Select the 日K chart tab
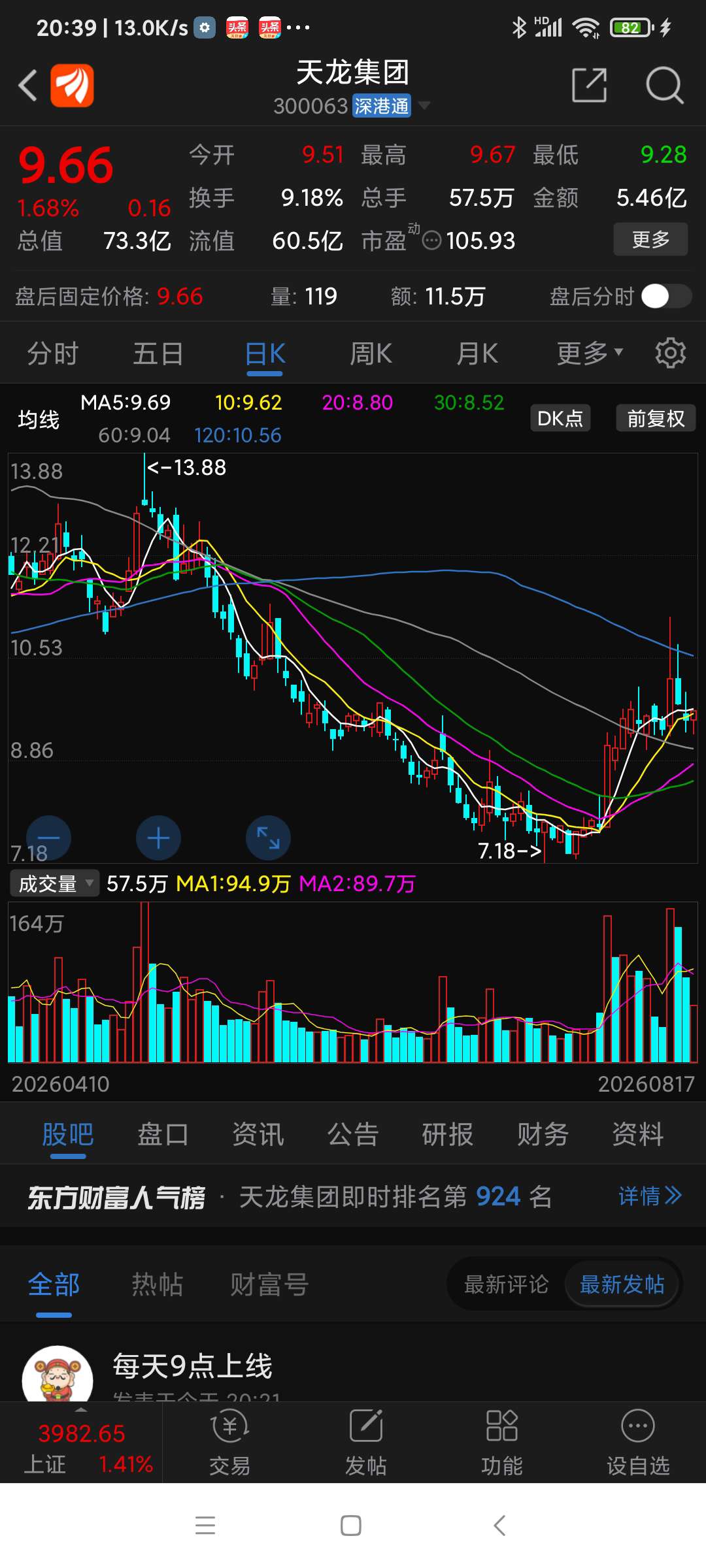 265,353
